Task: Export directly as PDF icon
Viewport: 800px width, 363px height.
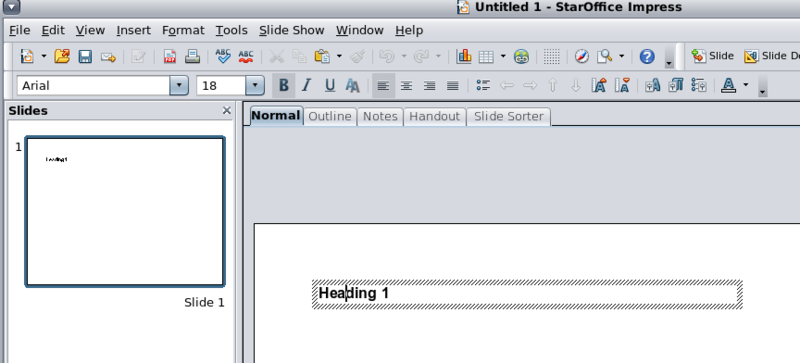Action: [x=169, y=56]
